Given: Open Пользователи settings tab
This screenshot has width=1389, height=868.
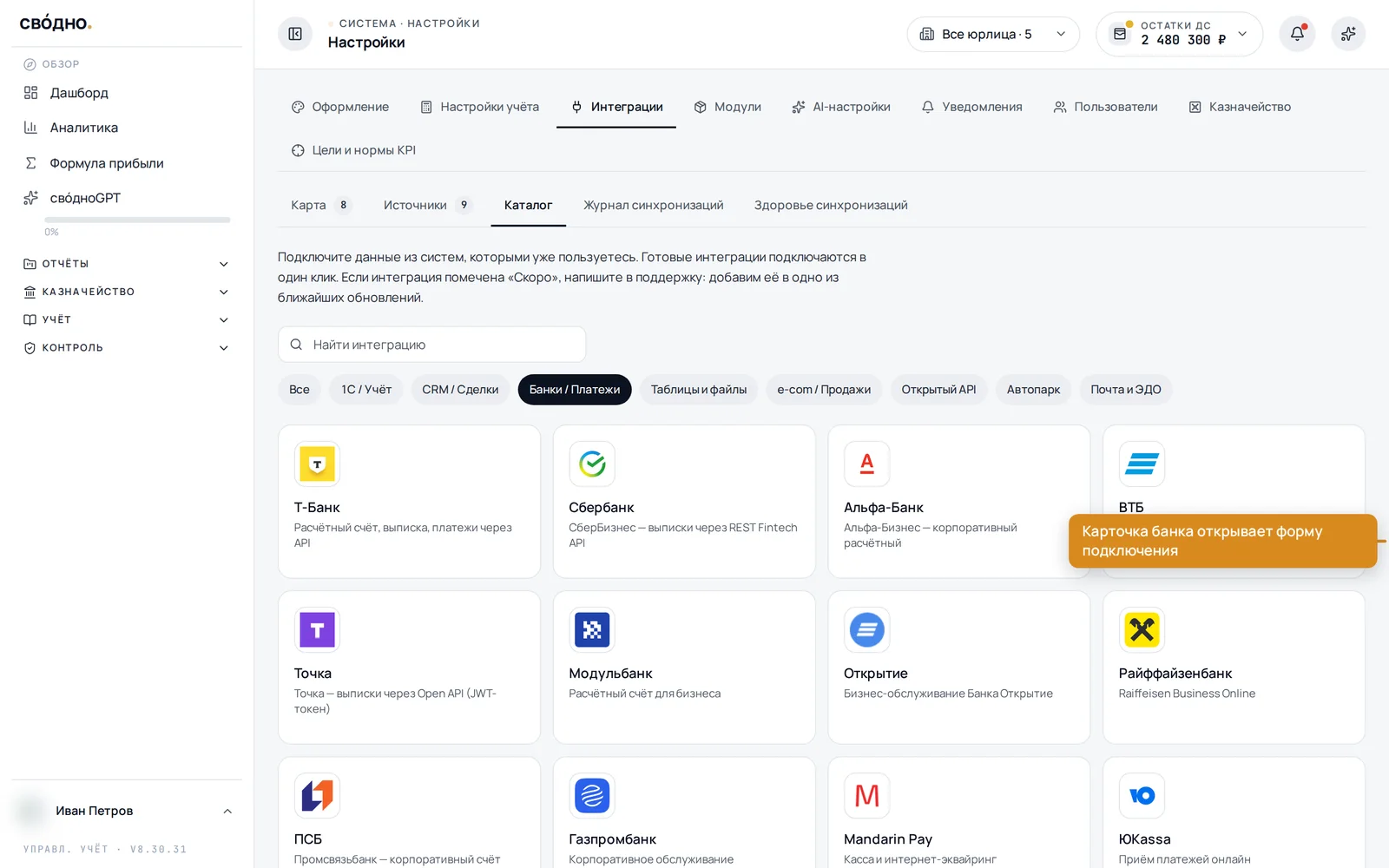Looking at the screenshot, I should coord(1106,107).
